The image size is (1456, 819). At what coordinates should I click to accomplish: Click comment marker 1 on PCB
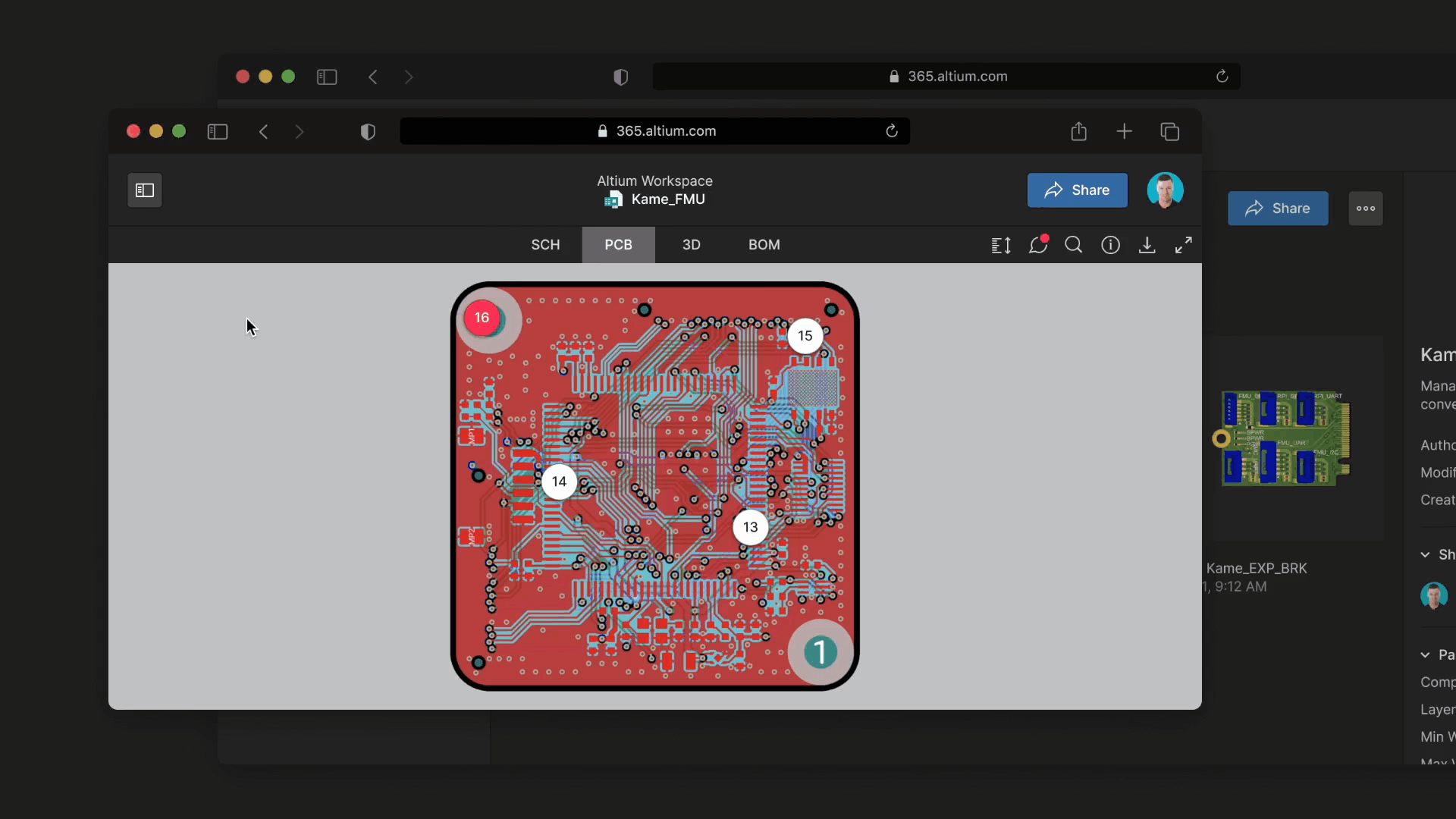820,652
